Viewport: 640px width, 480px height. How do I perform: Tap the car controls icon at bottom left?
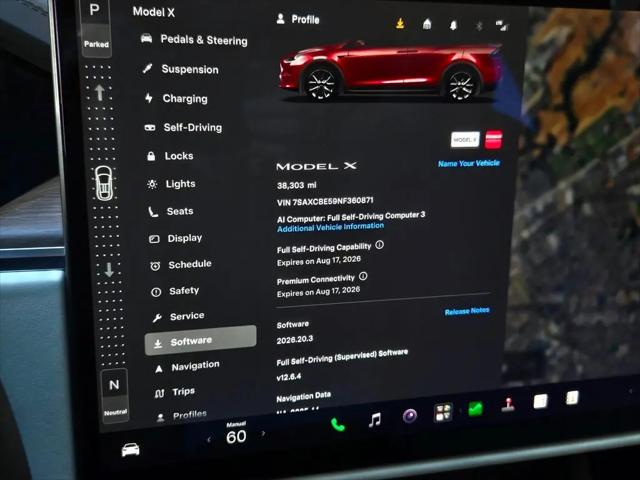click(x=131, y=450)
